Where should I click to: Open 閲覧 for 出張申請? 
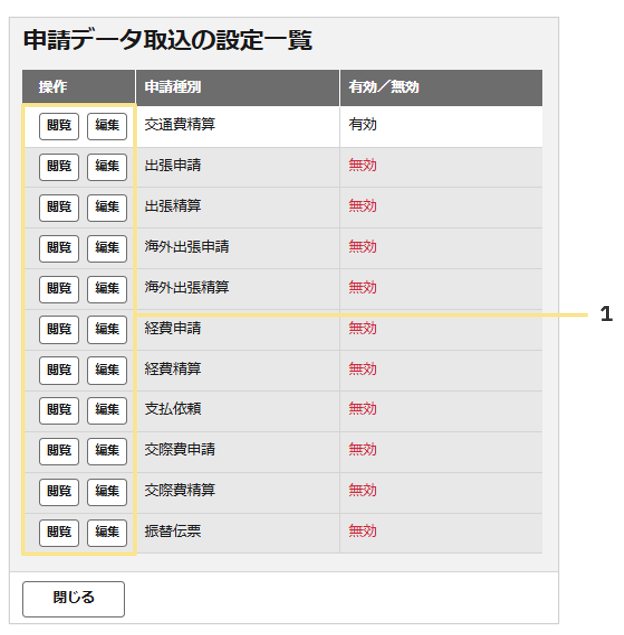click(59, 167)
